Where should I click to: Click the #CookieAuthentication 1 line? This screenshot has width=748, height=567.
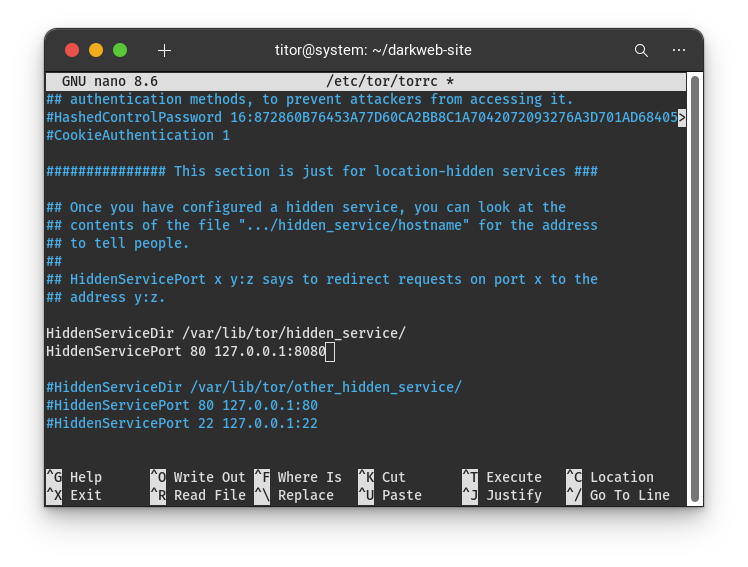click(x=138, y=135)
